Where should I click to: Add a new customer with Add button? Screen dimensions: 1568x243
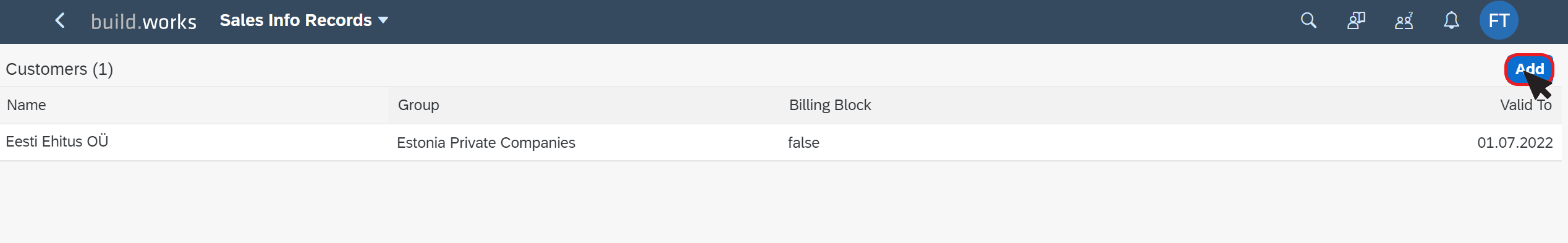coord(1529,69)
